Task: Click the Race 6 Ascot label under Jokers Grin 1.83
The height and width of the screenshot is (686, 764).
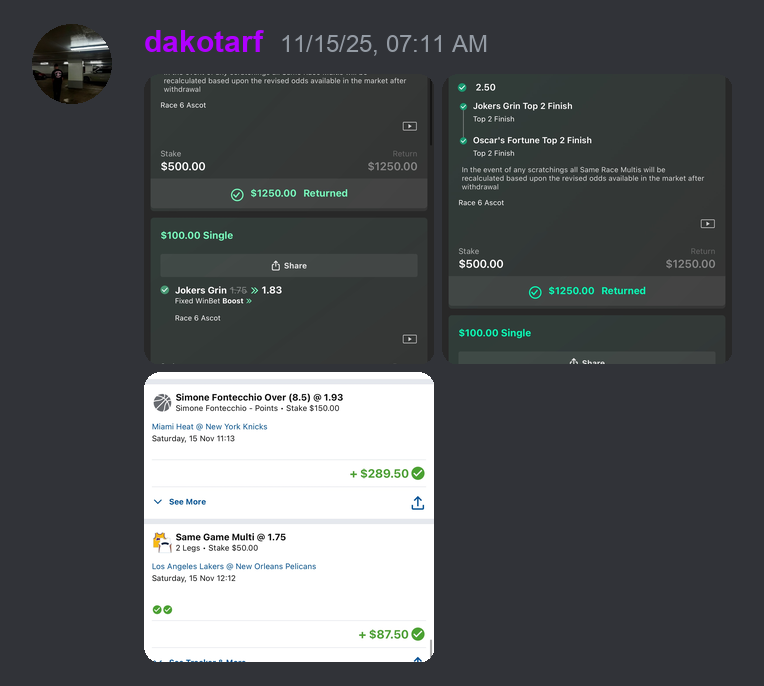Action: tap(197, 318)
